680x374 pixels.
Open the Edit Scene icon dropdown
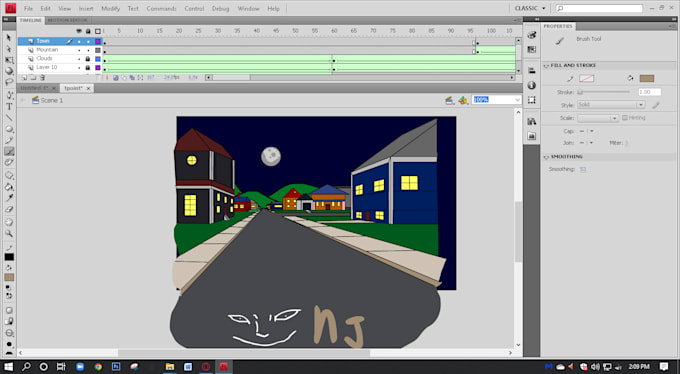[x=450, y=100]
